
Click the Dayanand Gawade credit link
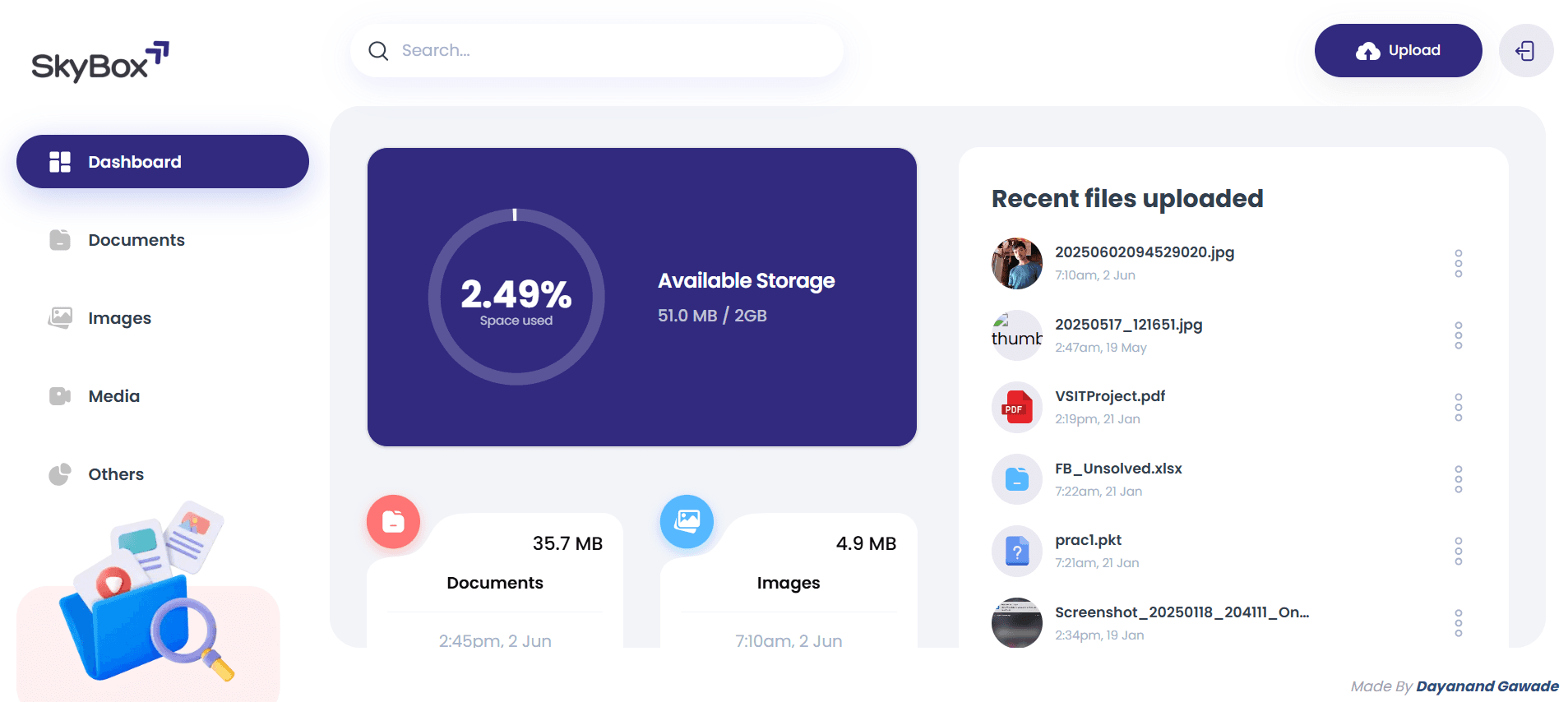1487,686
